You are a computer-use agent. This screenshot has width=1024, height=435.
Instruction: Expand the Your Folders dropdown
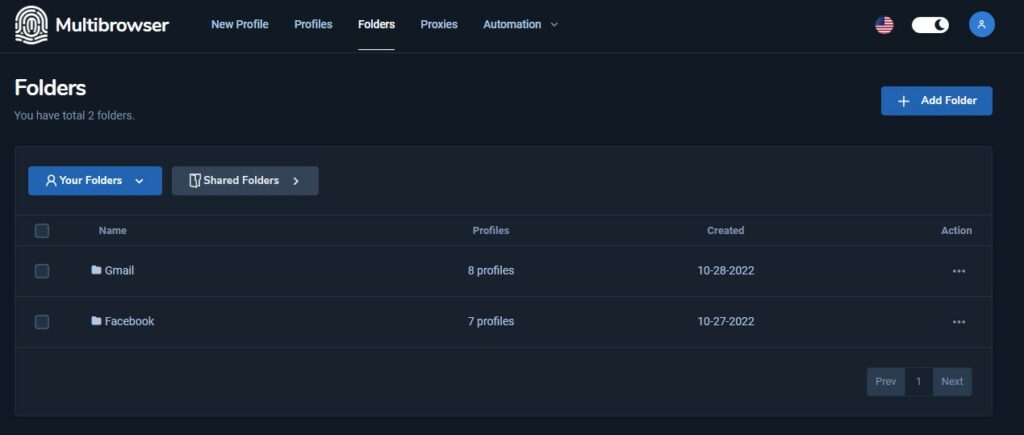tap(95, 180)
